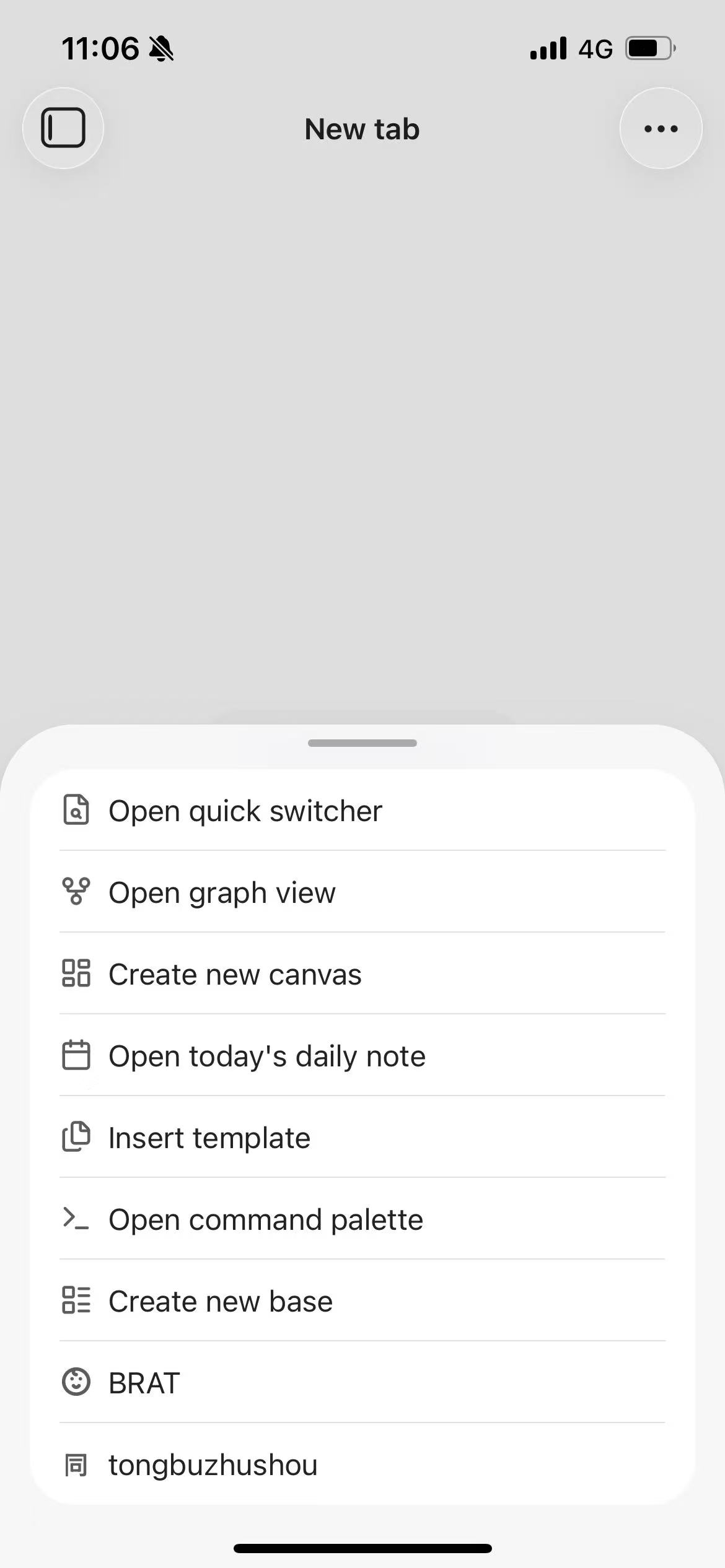Select "Create new canvas" option
The height and width of the screenshot is (1568, 725).
pyautogui.click(x=235, y=975)
